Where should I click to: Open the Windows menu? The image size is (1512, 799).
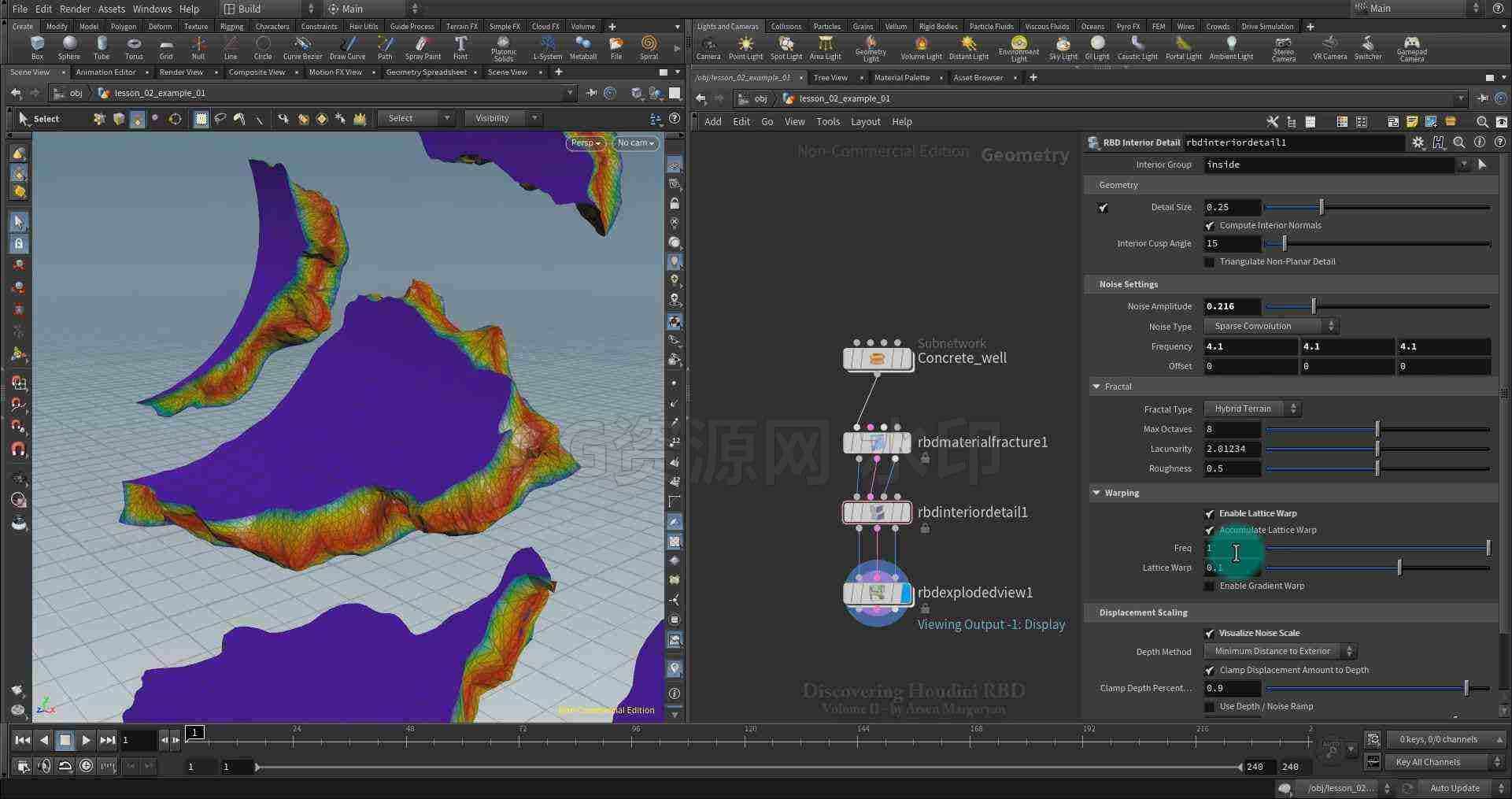(152, 9)
